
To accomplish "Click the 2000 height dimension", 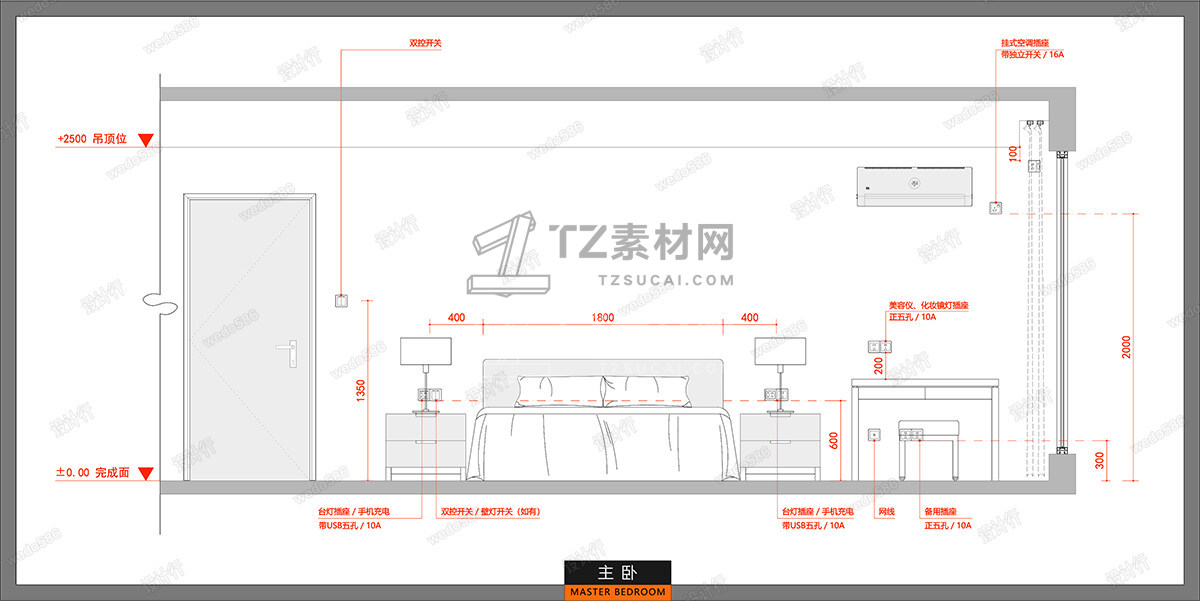I will pyautogui.click(x=1127, y=348).
